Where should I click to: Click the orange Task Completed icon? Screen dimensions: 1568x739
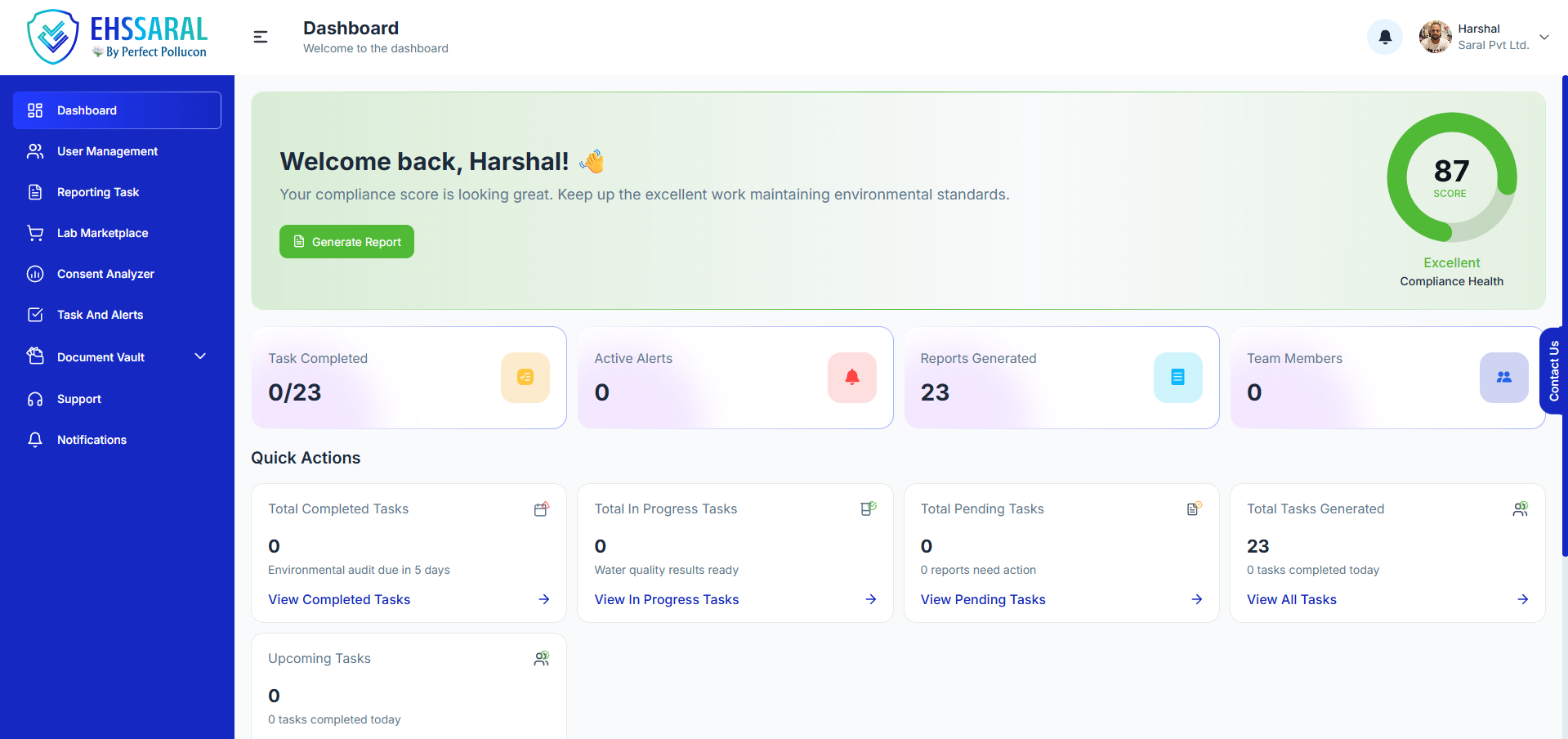tap(525, 377)
